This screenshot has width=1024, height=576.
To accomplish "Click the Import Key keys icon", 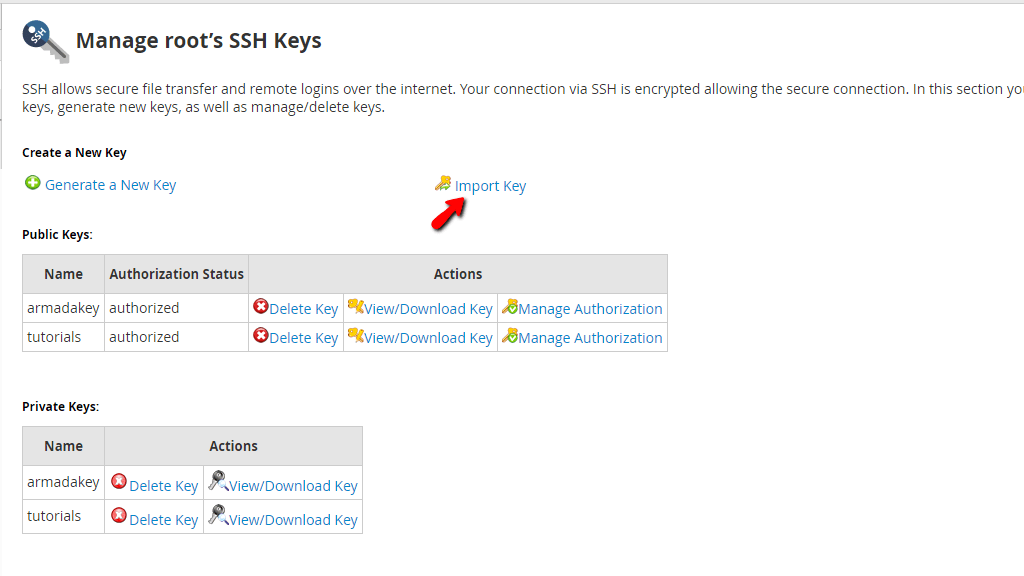I will (443, 184).
